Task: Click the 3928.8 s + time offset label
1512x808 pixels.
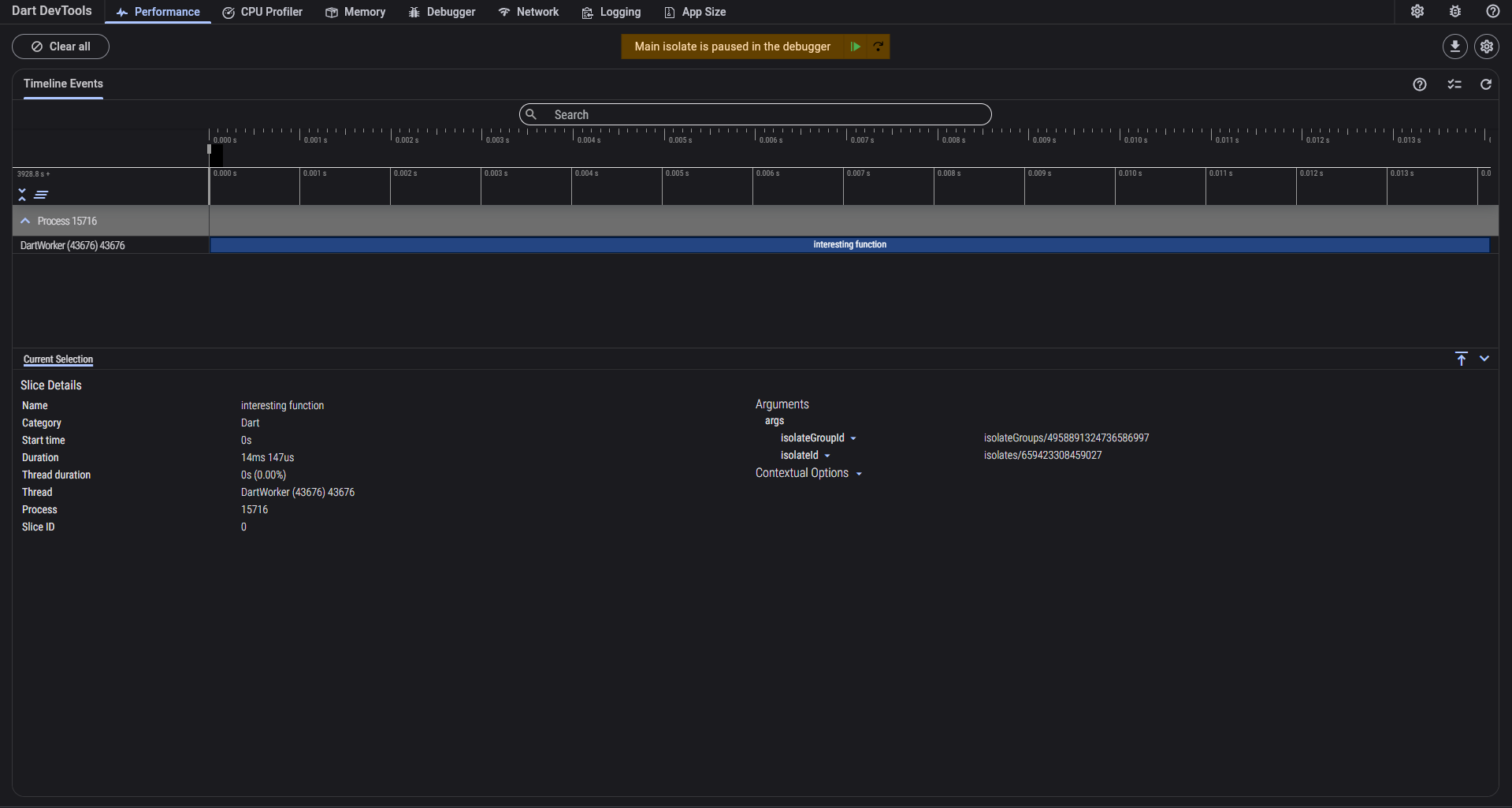Action: [x=33, y=173]
